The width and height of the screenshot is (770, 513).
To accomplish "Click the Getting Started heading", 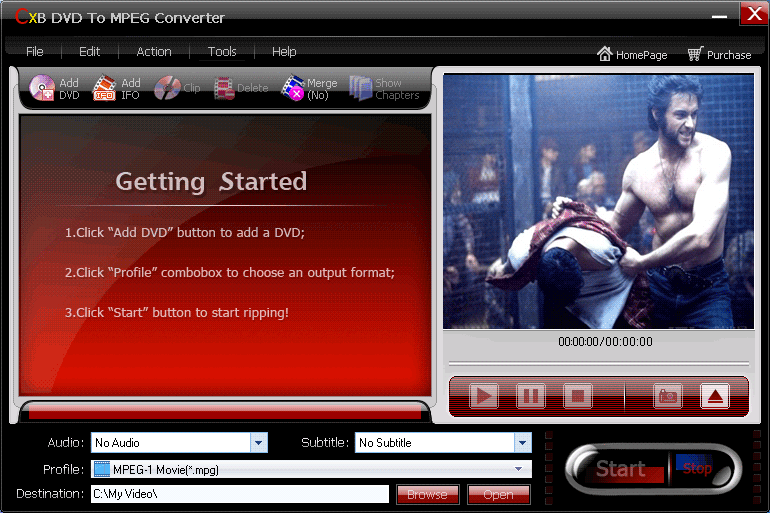I will tap(211, 181).
